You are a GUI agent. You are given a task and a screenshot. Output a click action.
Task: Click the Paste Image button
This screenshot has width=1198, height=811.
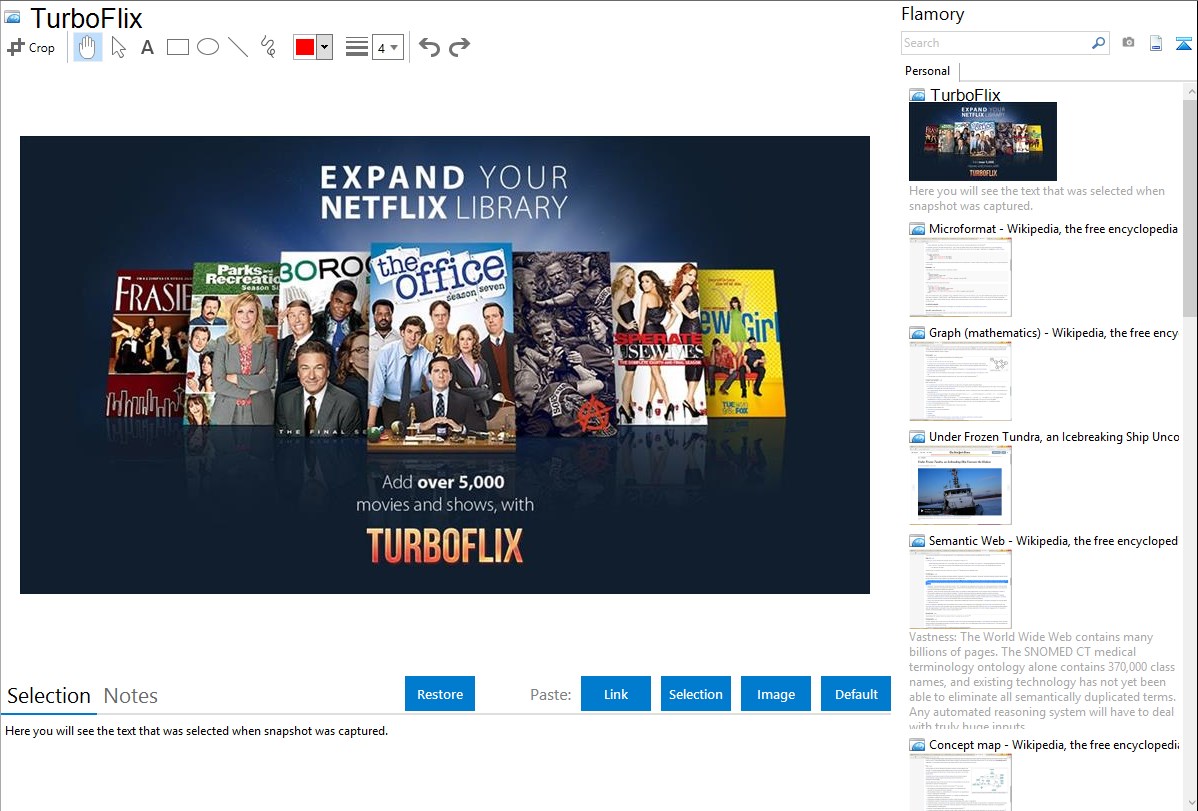776,694
